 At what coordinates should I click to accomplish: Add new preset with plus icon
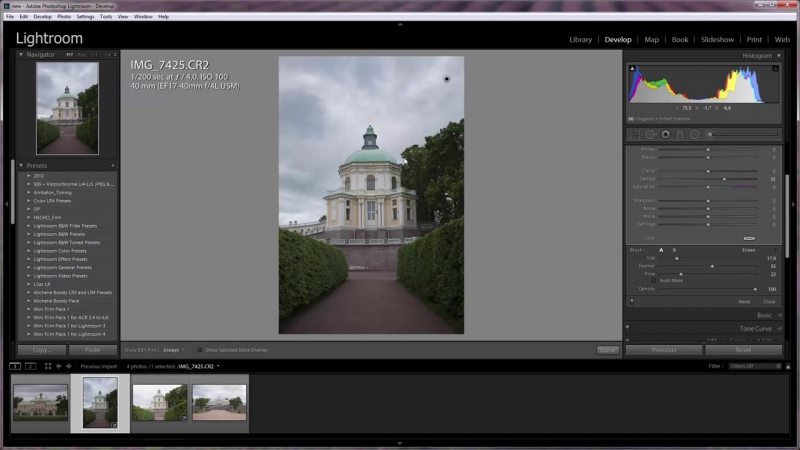tap(113, 165)
